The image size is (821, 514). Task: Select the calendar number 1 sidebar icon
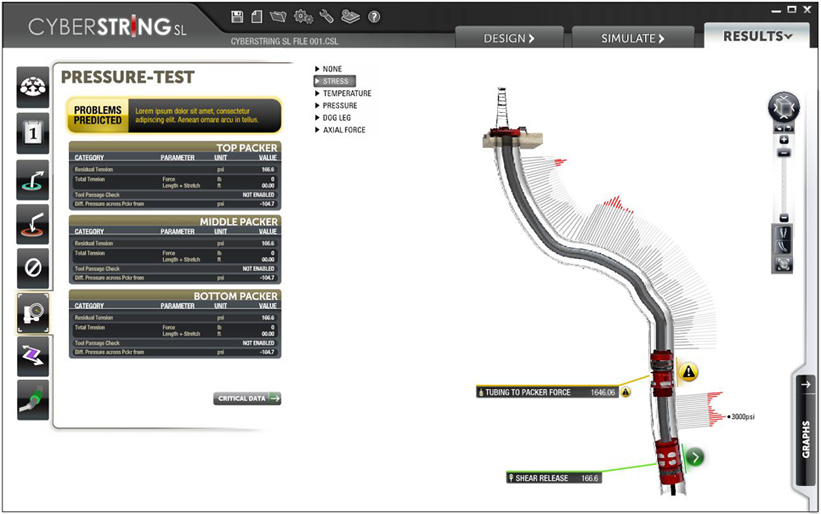33,133
